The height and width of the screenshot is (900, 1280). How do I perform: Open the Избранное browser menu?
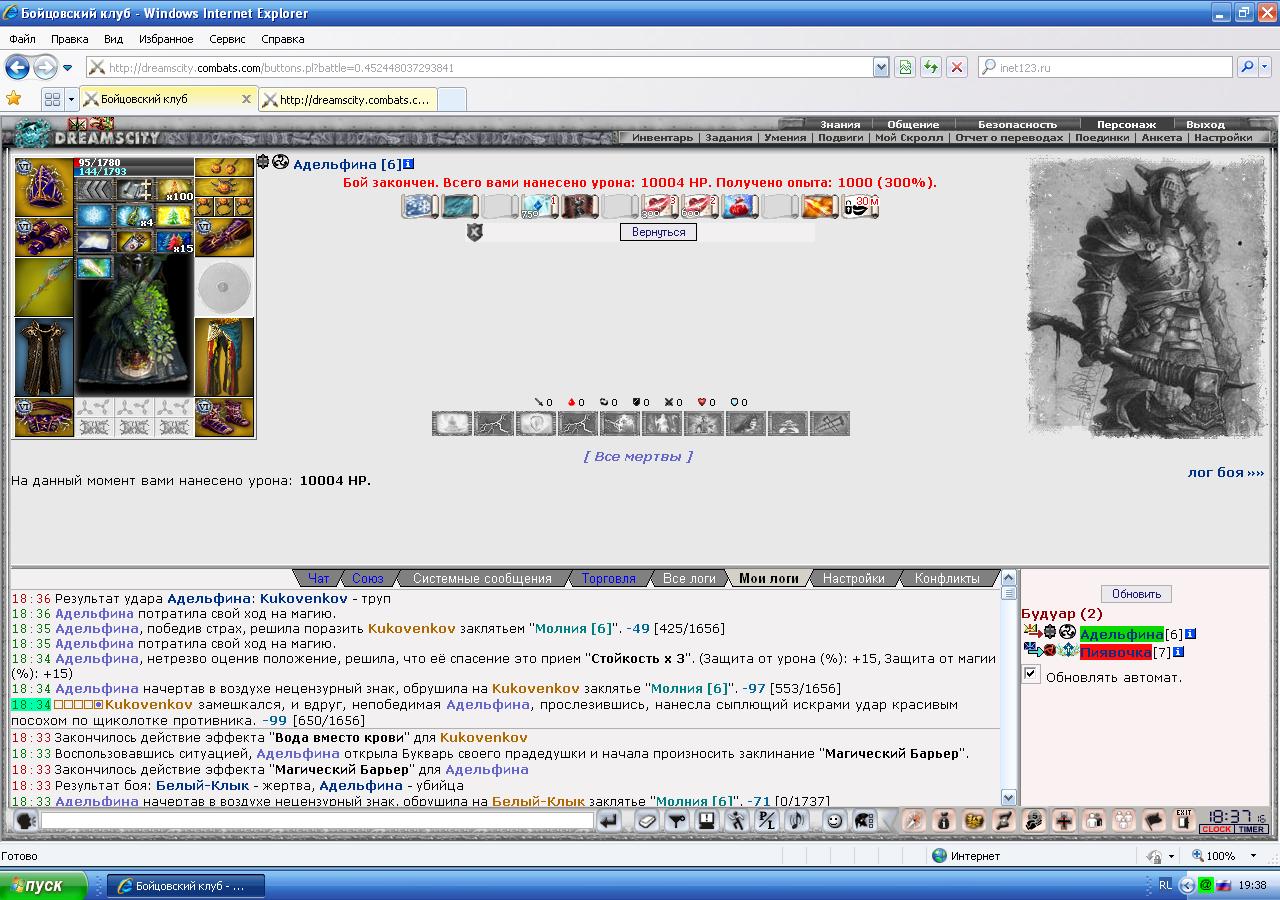tap(166, 39)
